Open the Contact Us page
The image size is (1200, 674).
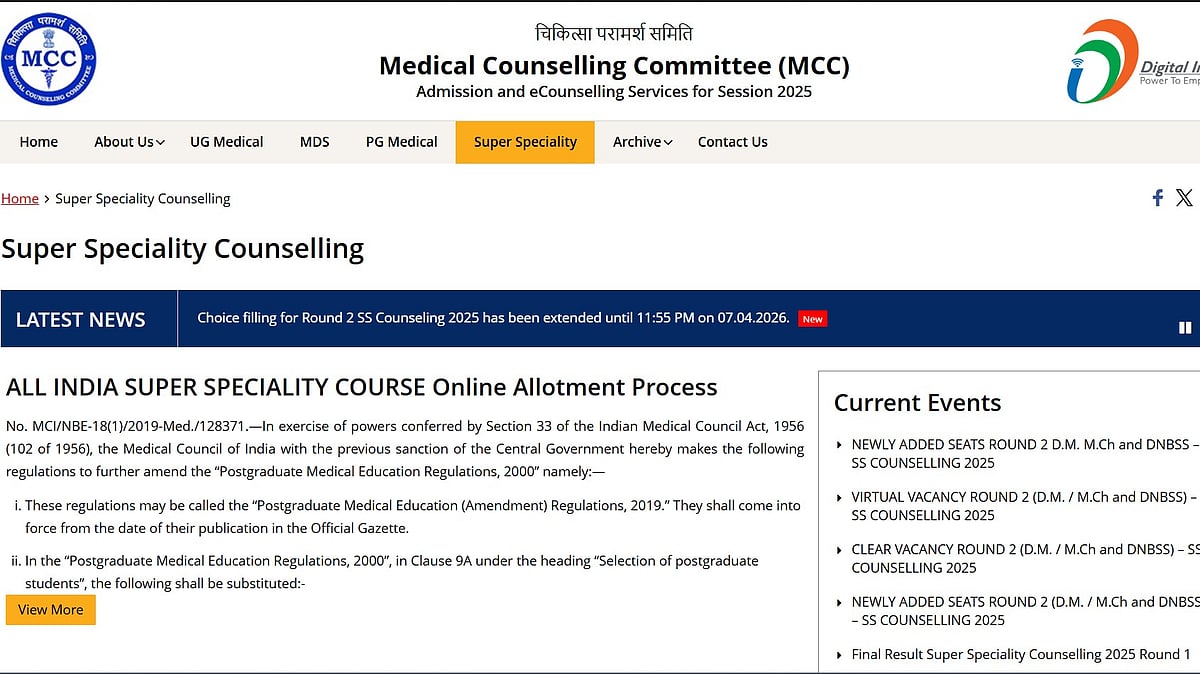click(732, 142)
